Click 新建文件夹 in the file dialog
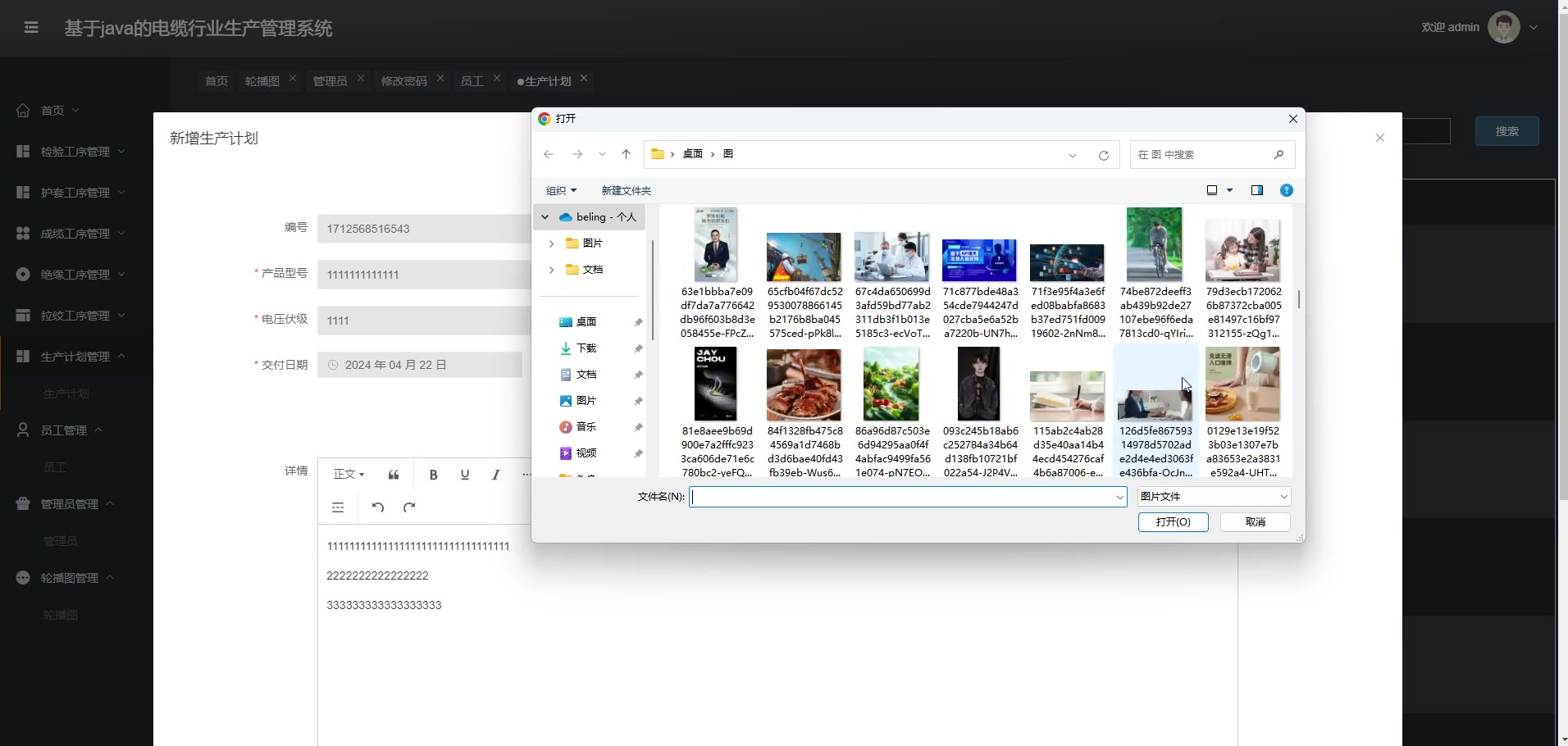The image size is (1568, 746). [x=626, y=191]
